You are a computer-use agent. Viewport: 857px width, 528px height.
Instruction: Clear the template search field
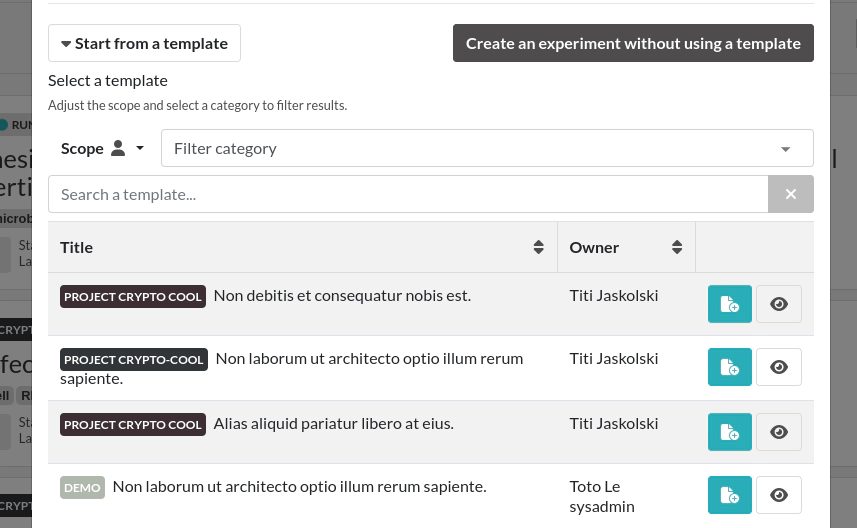790,194
